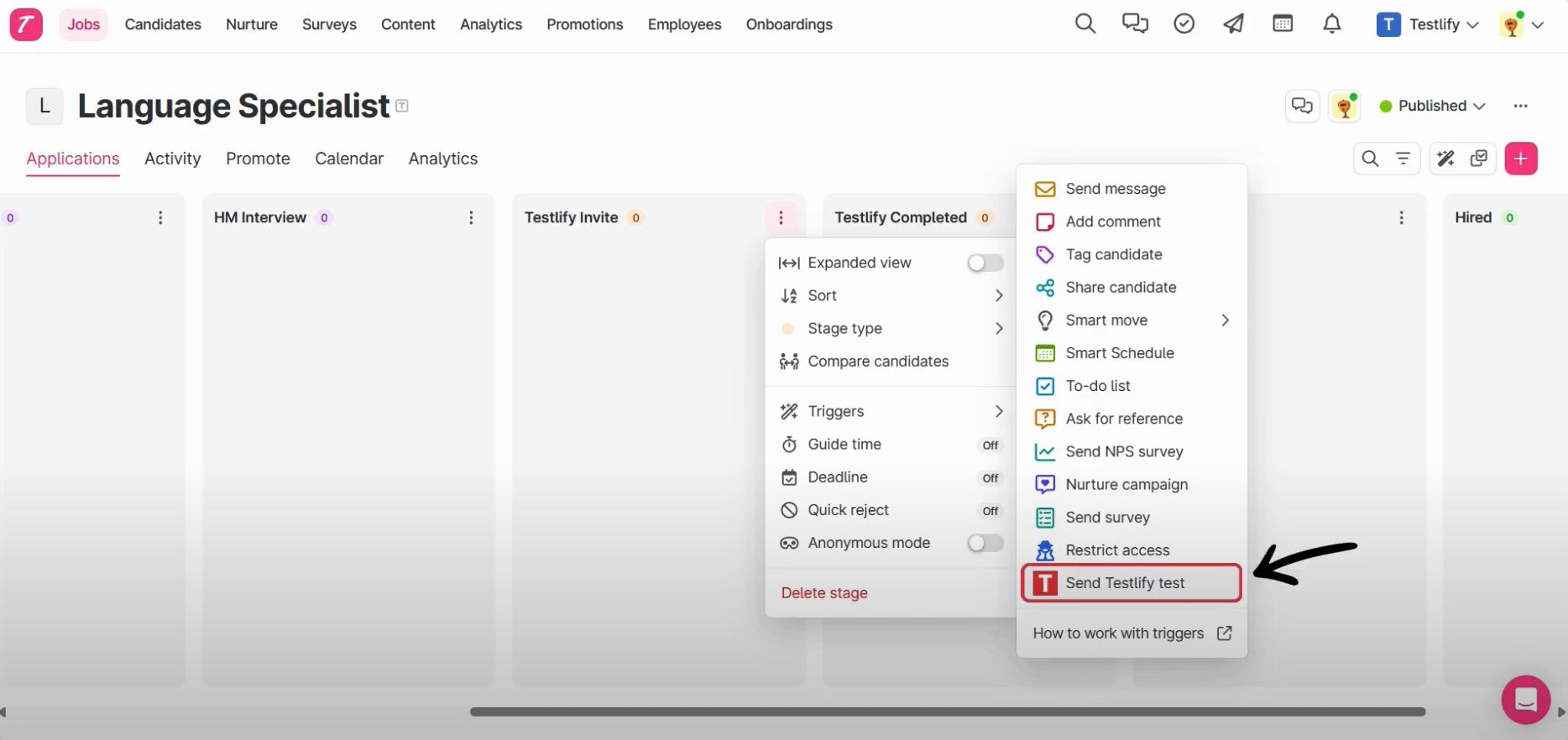This screenshot has height=740, width=1568.
Task: Search applications with the magnifier icon
Action: [1370, 159]
